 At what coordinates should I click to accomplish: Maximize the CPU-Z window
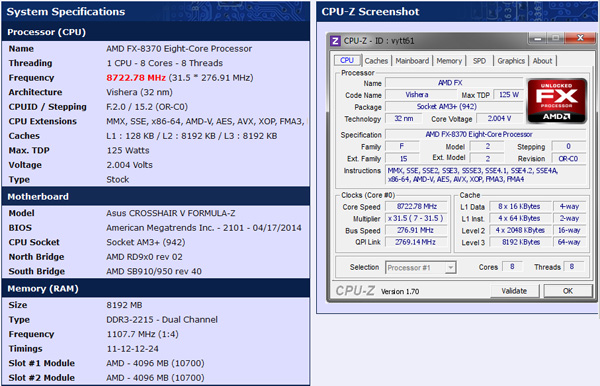point(555,38)
